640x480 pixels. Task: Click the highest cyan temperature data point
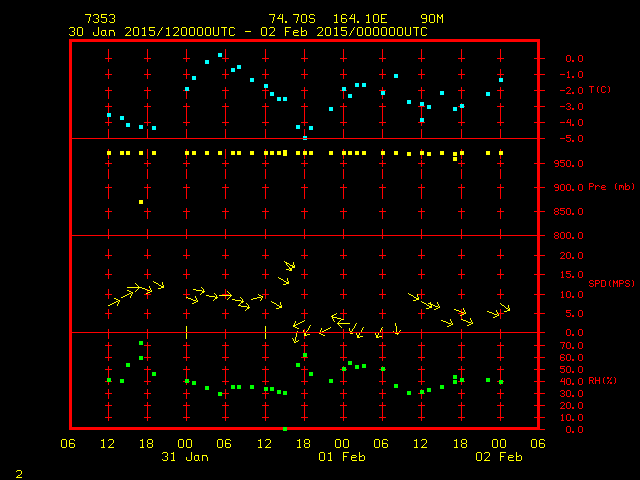pos(220,56)
